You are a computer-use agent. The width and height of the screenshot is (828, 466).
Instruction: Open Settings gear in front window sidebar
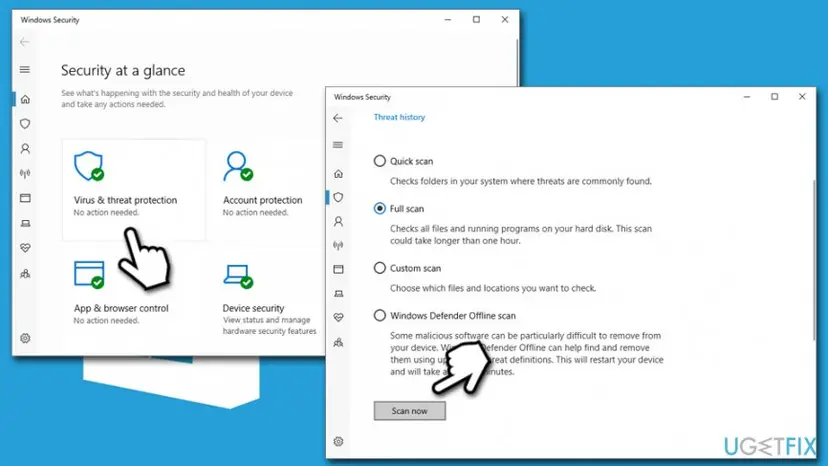click(338, 441)
